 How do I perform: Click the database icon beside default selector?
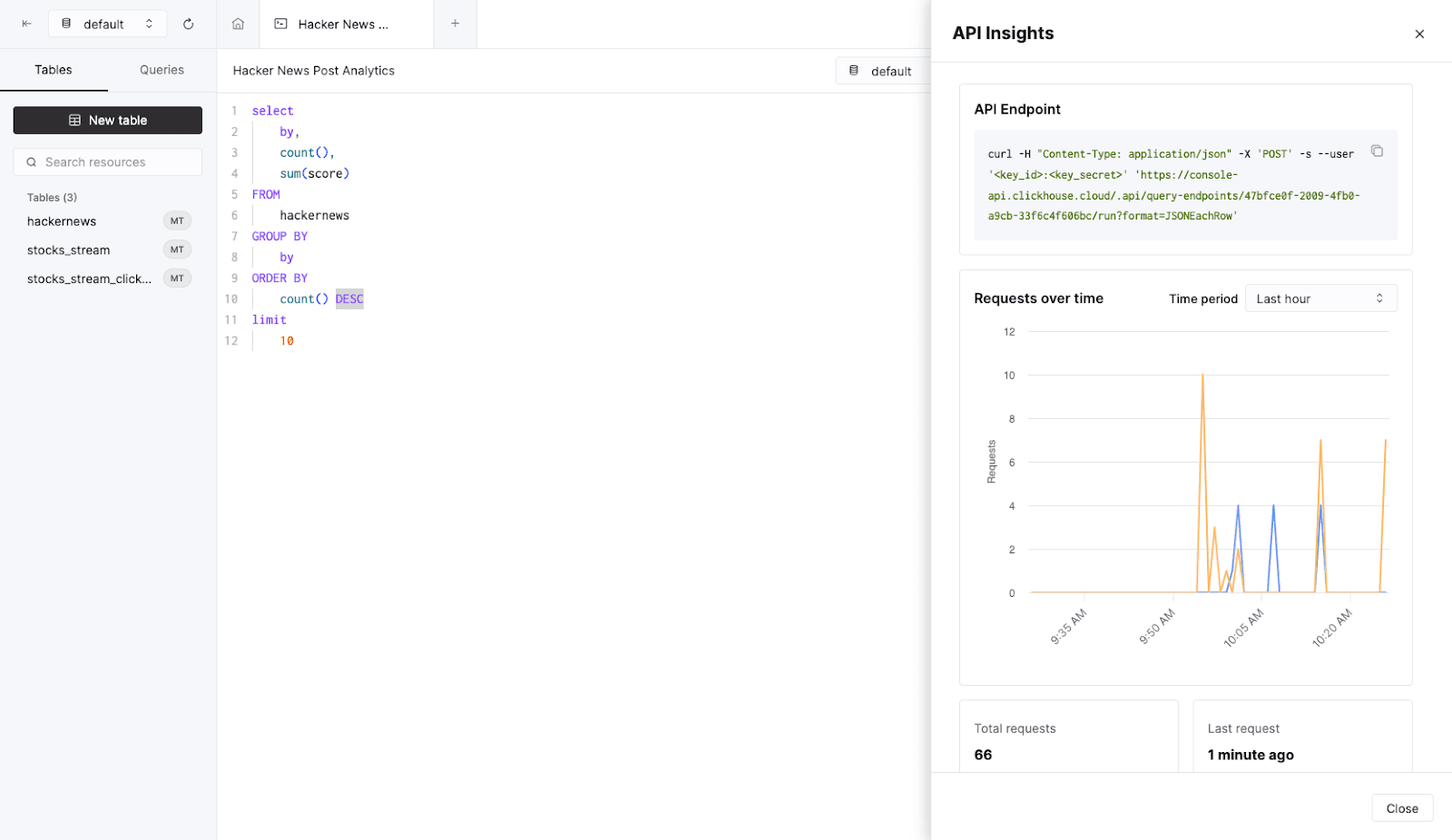(66, 24)
